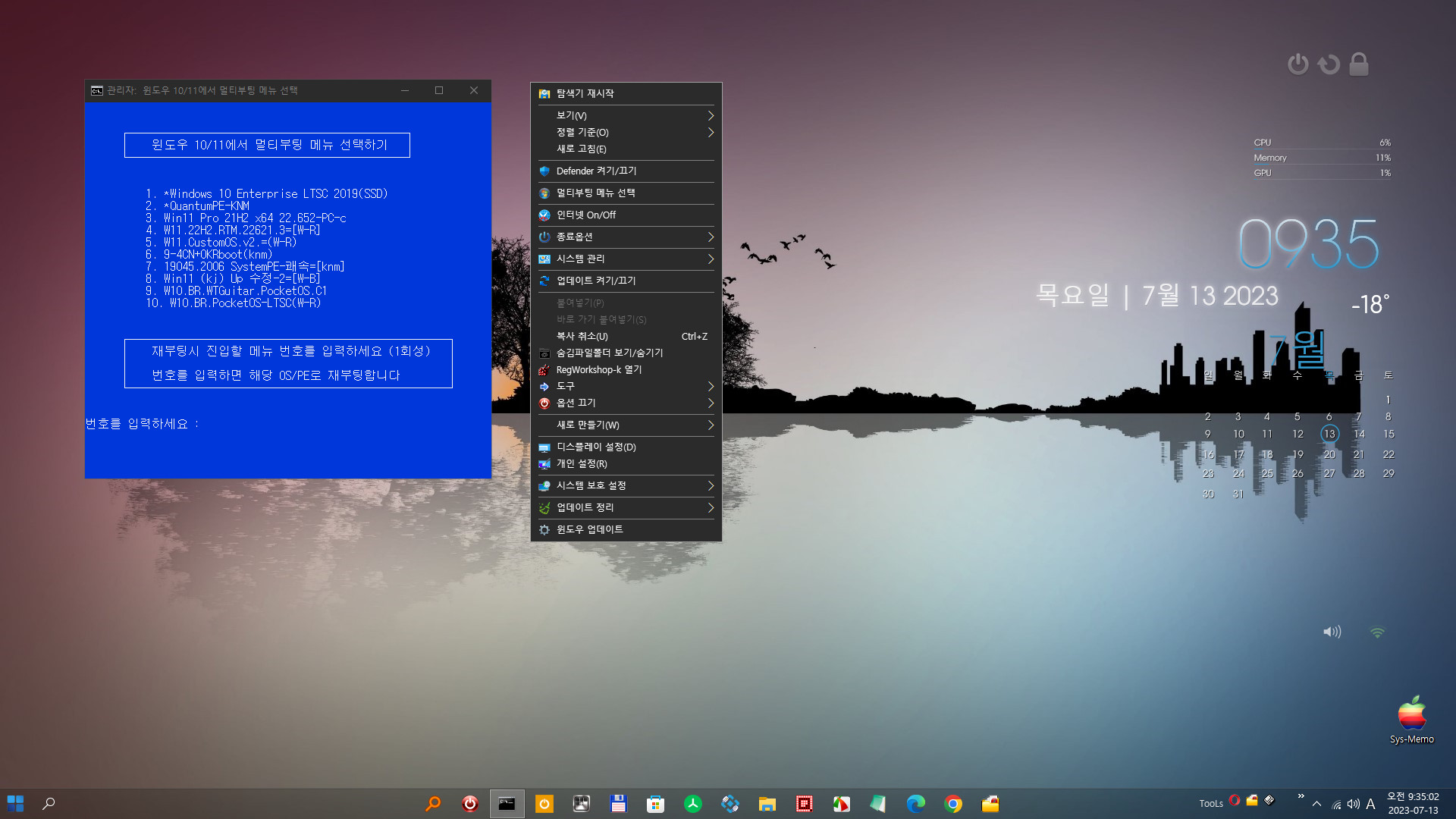Select 복사 취소(U) in context menu

click(x=626, y=337)
